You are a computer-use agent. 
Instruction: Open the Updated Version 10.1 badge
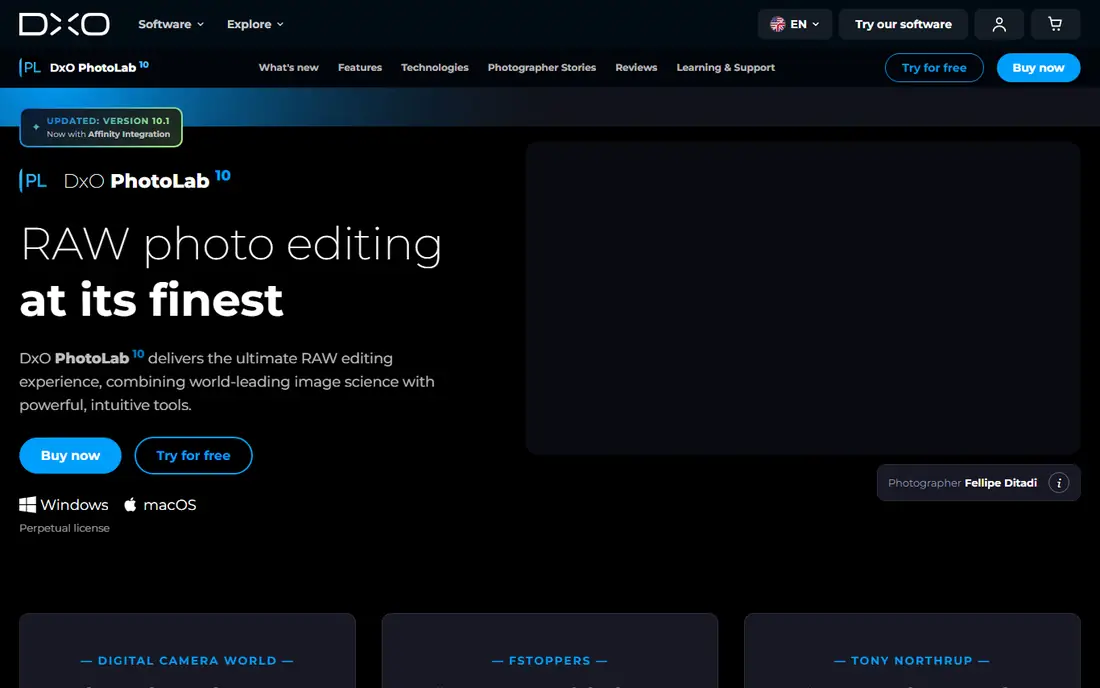(x=101, y=127)
